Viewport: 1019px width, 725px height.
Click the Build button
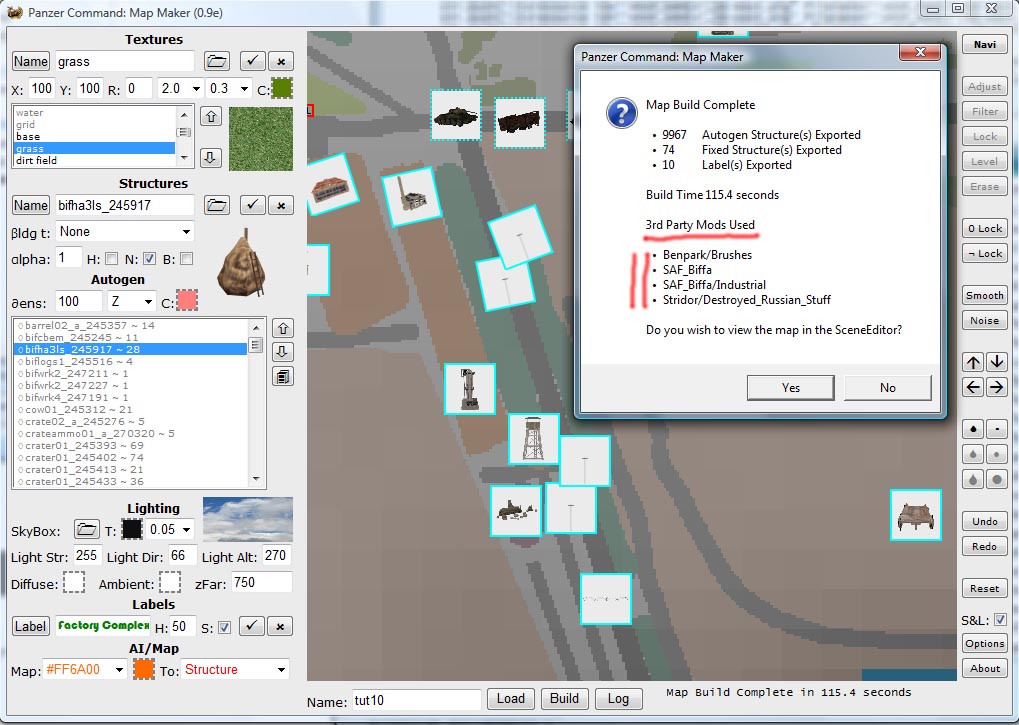564,698
